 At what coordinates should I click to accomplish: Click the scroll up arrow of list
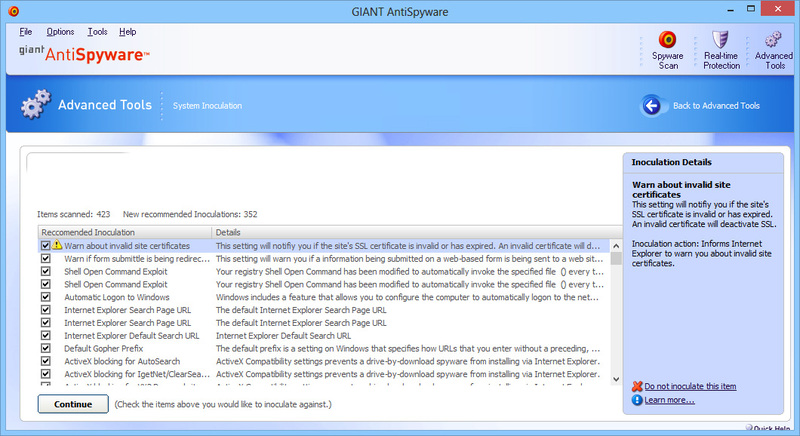click(616, 246)
